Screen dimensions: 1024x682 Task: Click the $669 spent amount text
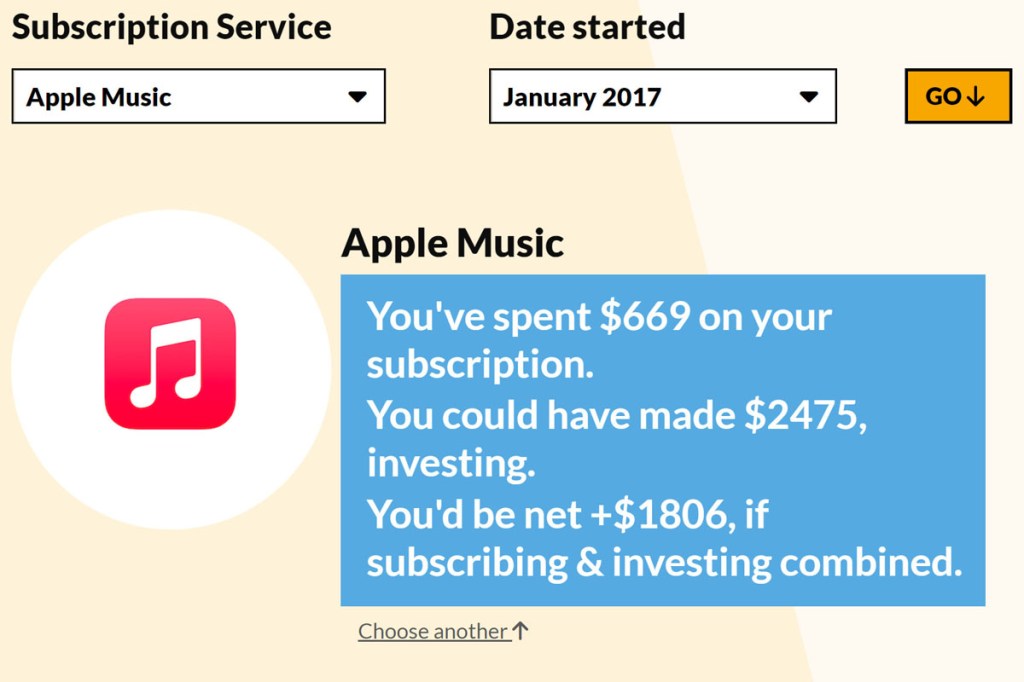tap(645, 316)
